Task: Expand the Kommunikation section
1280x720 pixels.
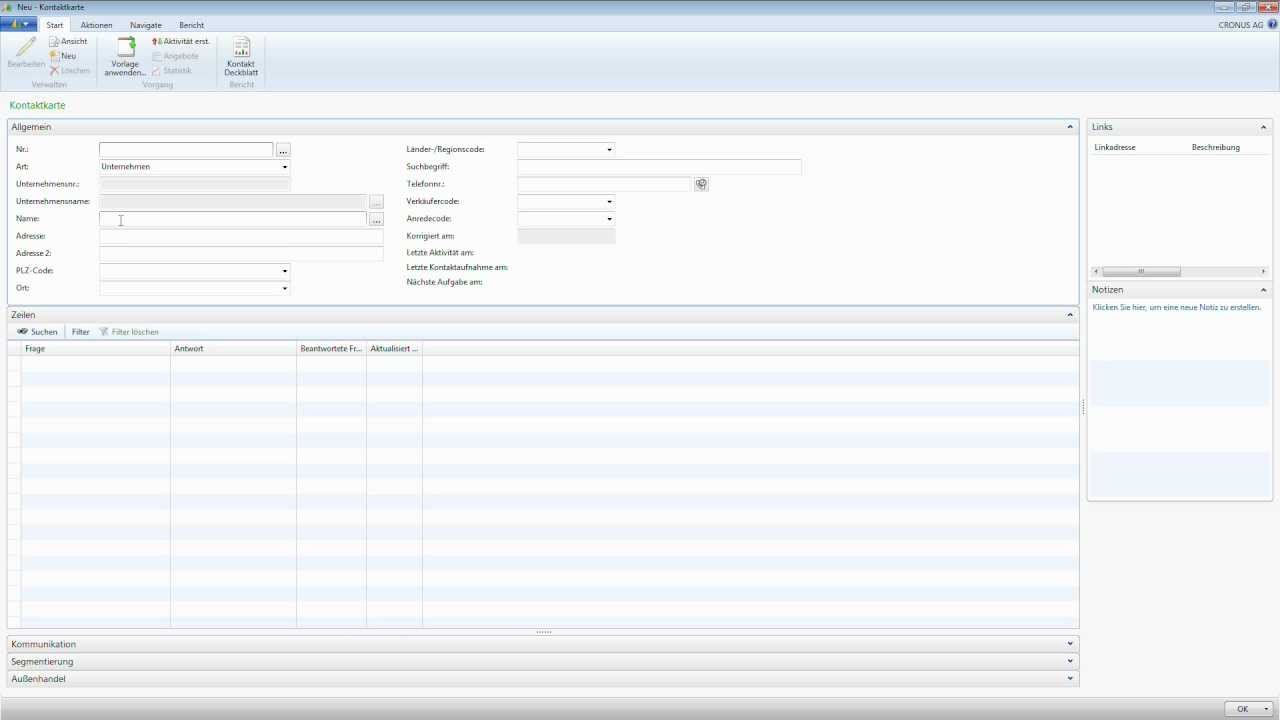Action: pyautogui.click(x=1071, y=644)
